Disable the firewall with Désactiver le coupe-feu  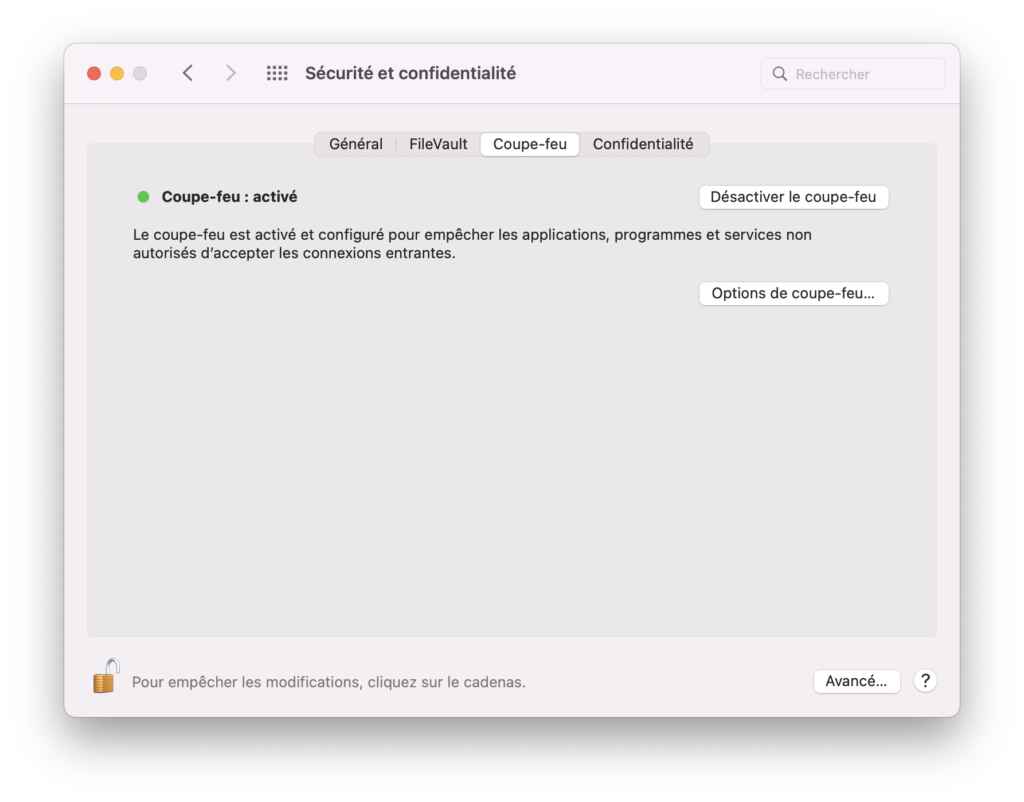pyautogui.click(x=793, y=197)
